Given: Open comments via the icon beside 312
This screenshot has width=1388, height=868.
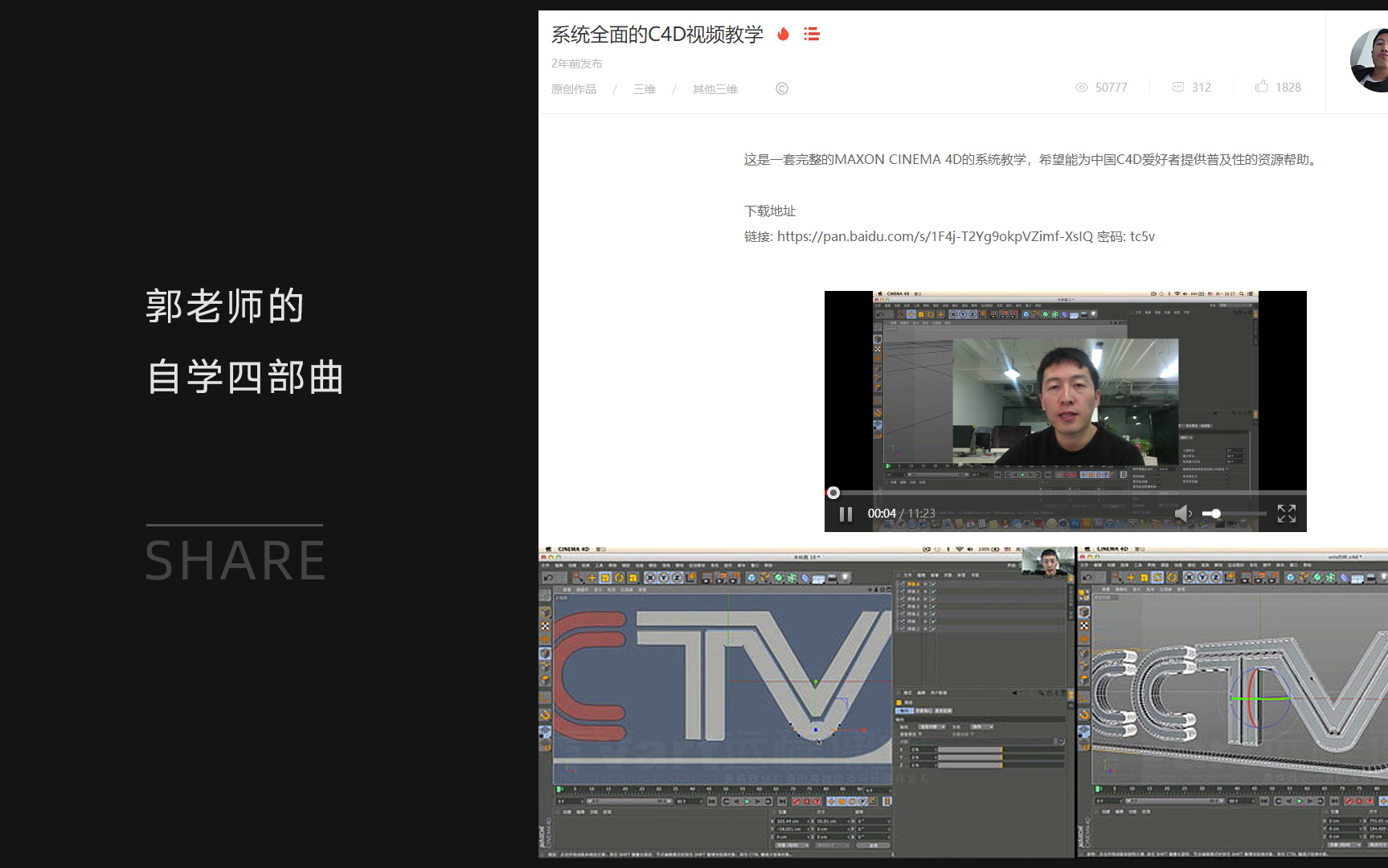Looking at the screenshot, I should (x=1178, y=87).
